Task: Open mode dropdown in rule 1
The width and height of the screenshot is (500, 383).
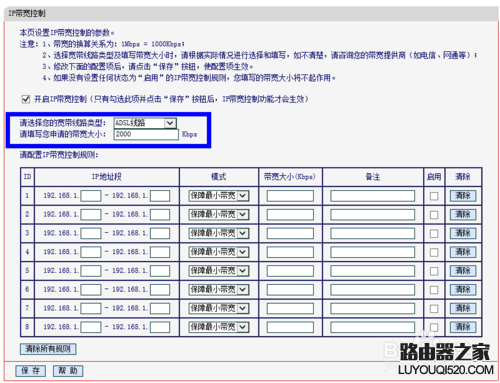Action: coord(219,195)
